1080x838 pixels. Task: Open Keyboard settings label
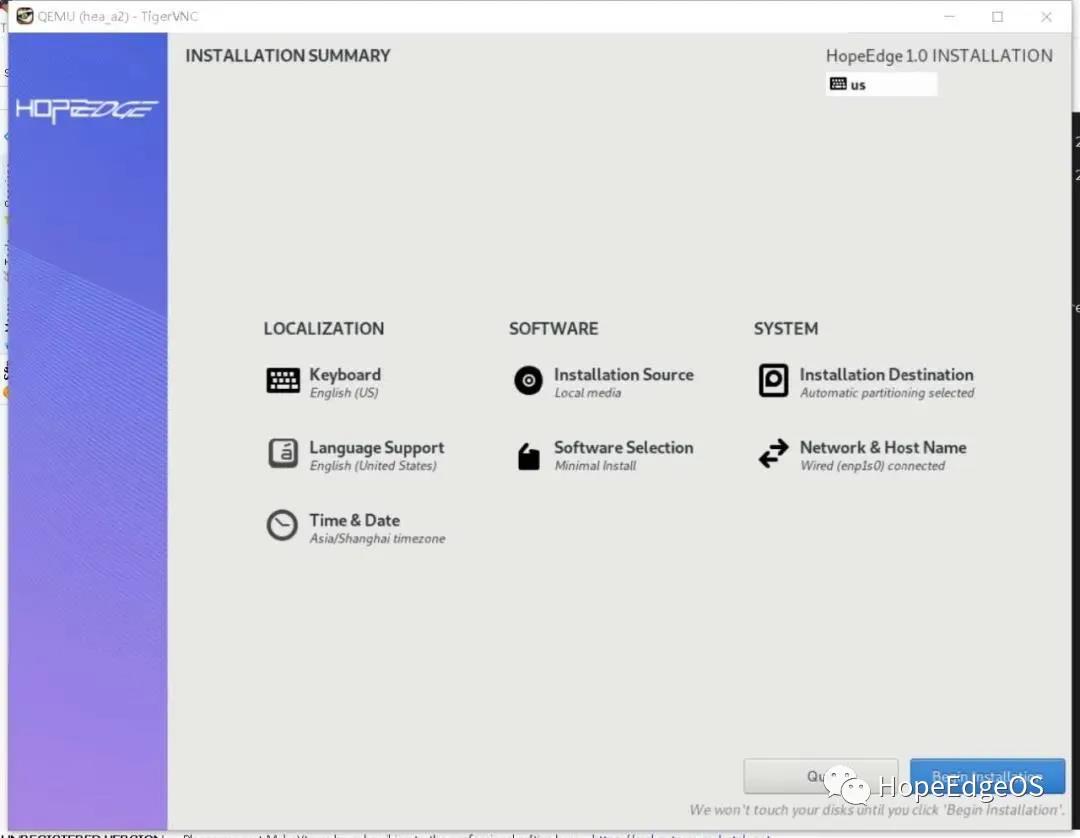345,375
